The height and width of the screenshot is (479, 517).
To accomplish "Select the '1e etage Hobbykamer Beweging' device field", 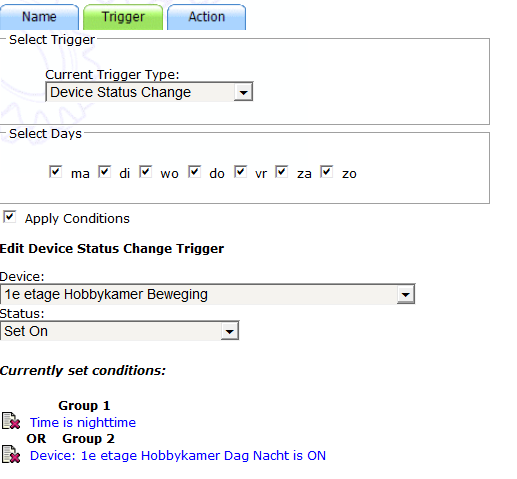I will point(207,294).
